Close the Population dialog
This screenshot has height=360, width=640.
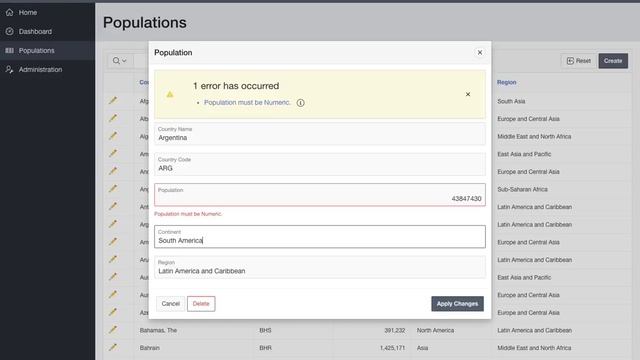pos(480,52)
